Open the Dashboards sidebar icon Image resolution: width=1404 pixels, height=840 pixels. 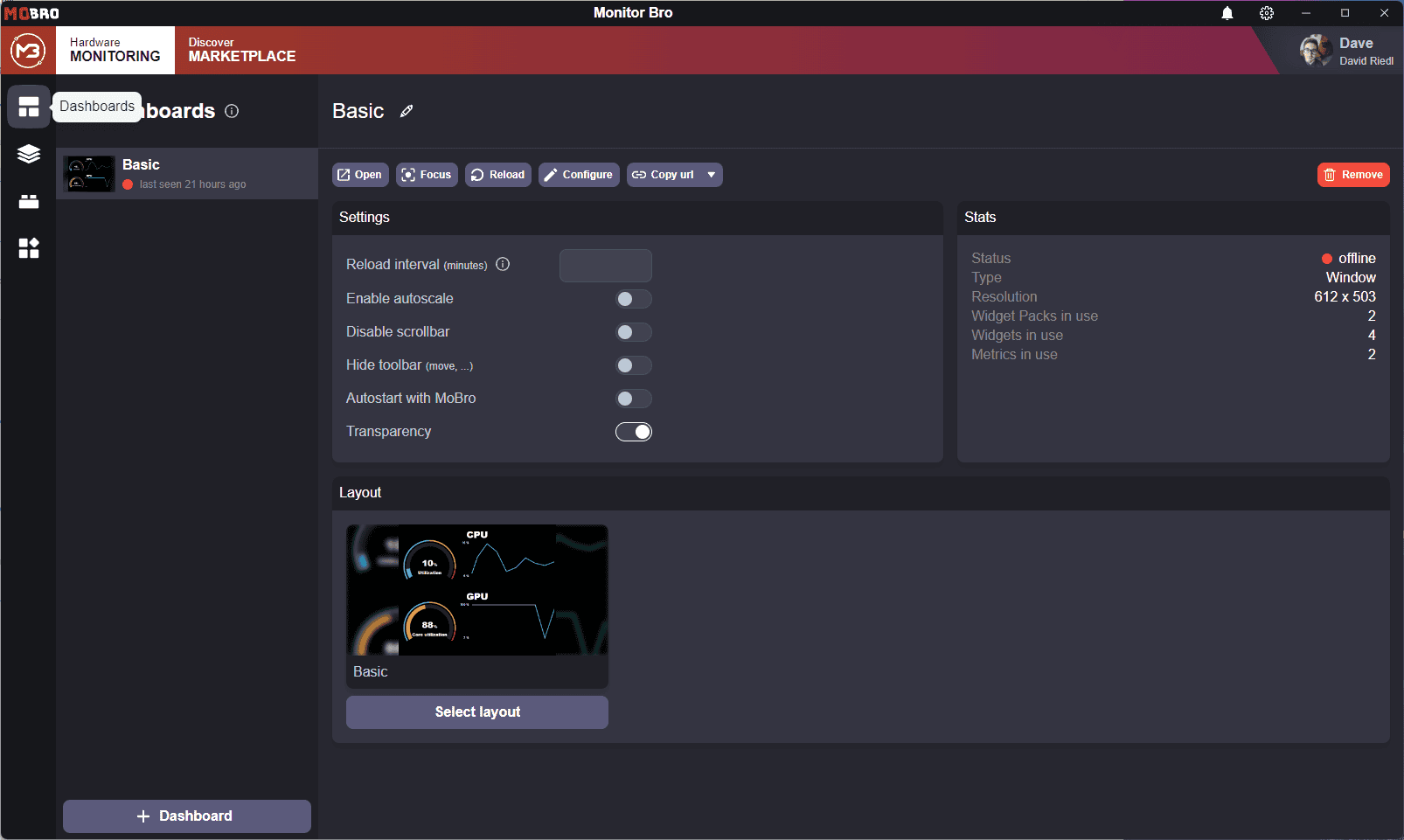(x=29, y=107)
